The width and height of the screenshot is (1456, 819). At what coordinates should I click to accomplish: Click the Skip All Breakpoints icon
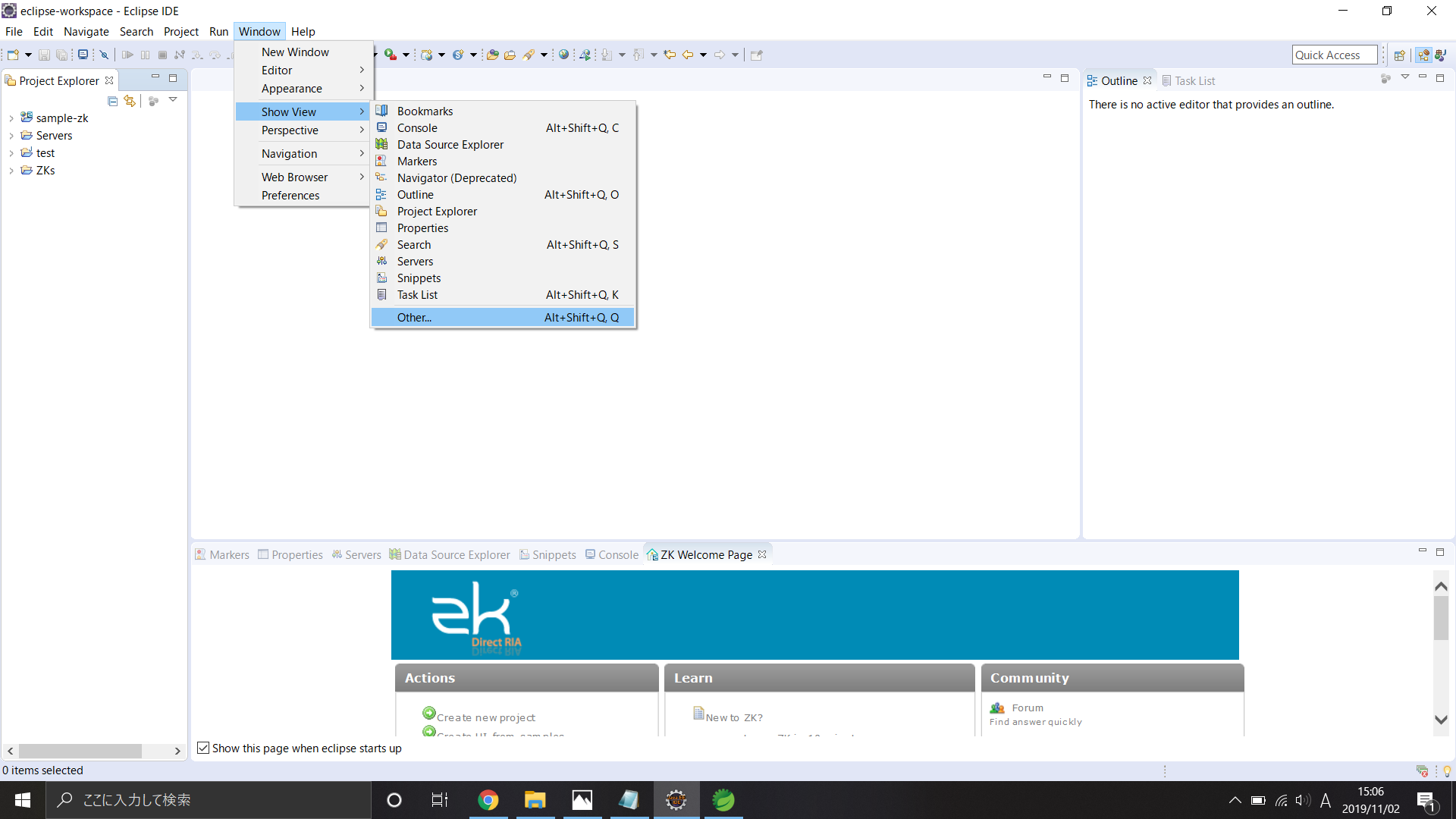[x=105, y=55]
